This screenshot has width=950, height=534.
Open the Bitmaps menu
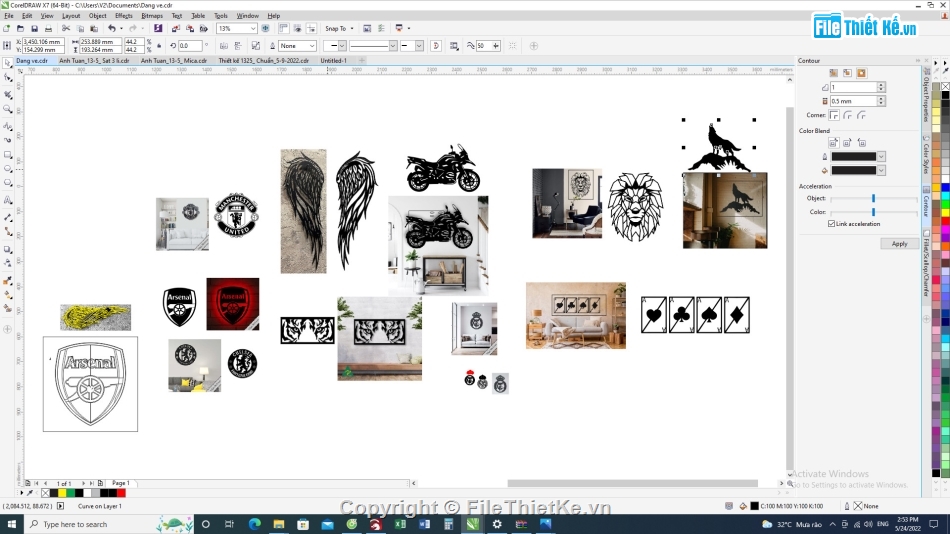click(151, 16)
